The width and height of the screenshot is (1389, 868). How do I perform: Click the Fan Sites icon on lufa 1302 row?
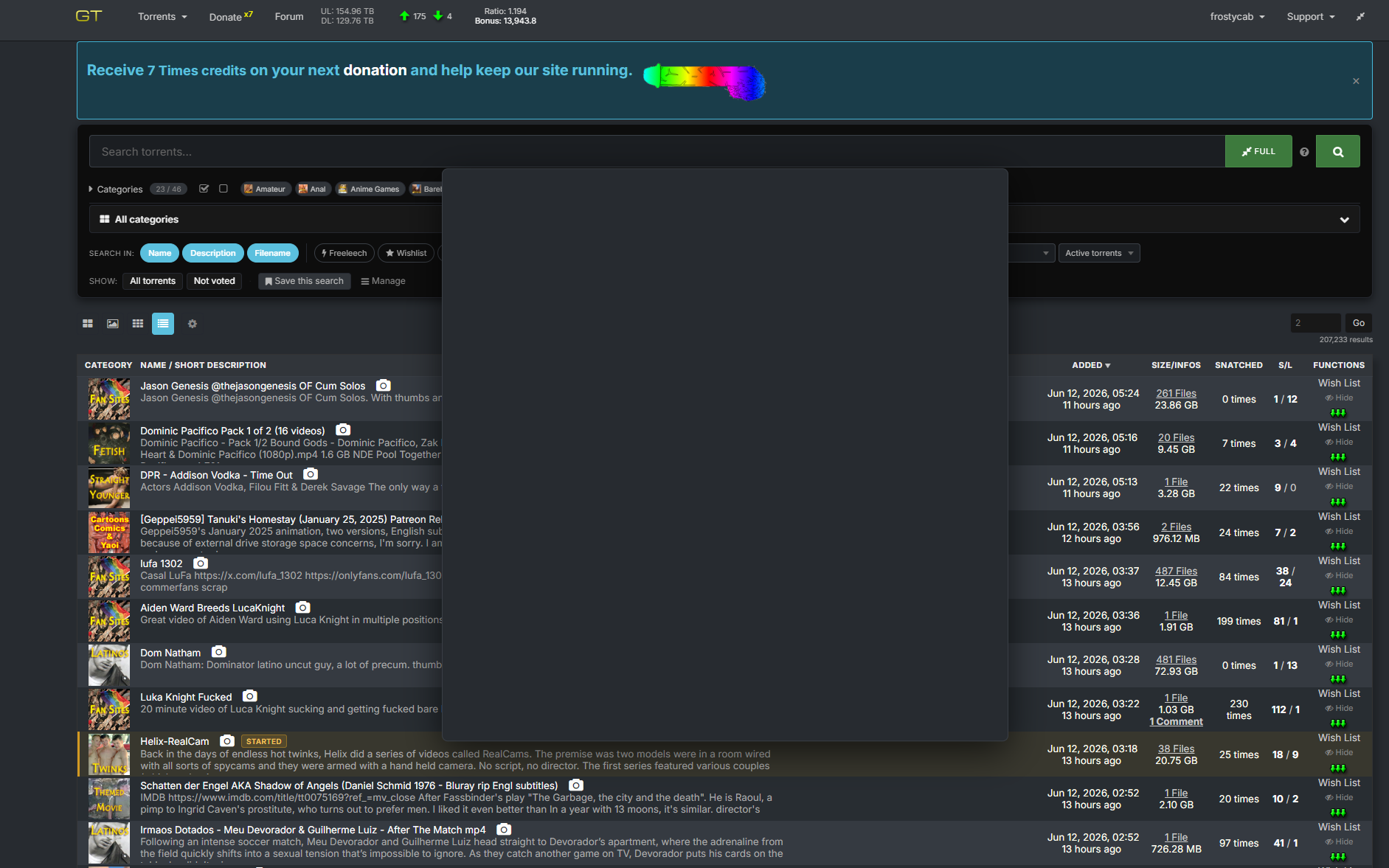(109, 577)
